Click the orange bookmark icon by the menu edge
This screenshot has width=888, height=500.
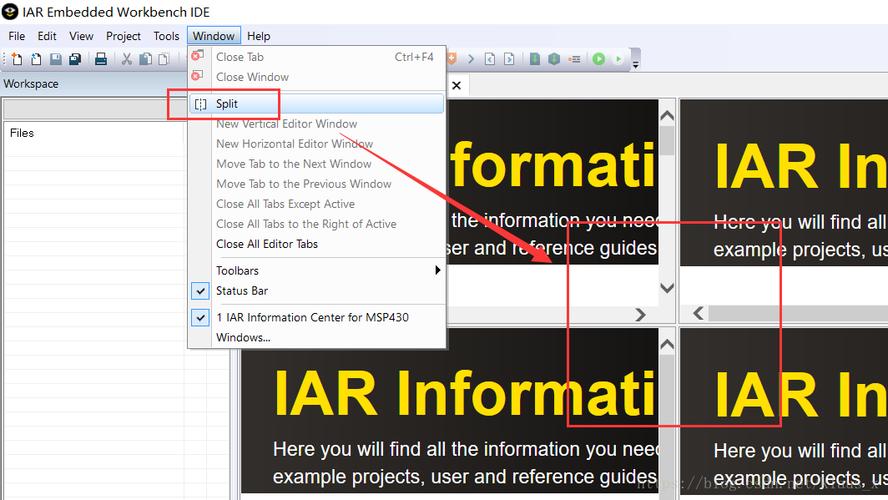click(x=452, y=58)
